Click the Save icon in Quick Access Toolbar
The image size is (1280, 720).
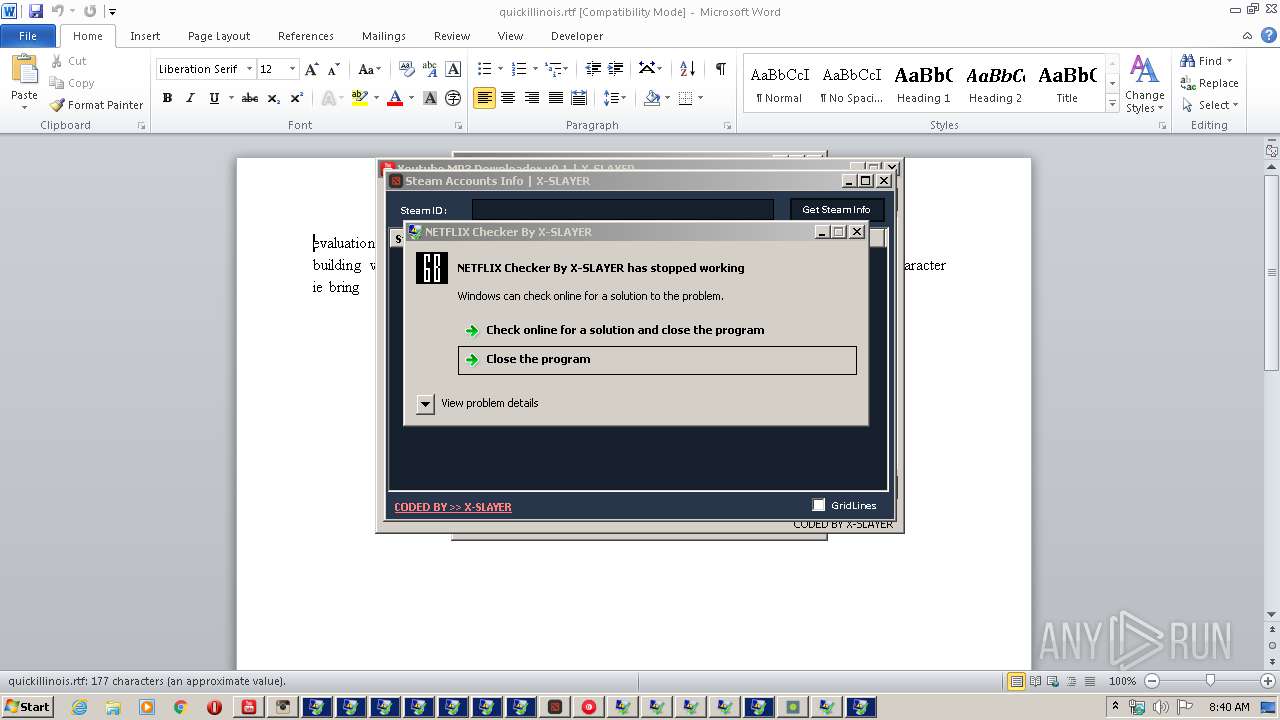[x=36, y=11]
